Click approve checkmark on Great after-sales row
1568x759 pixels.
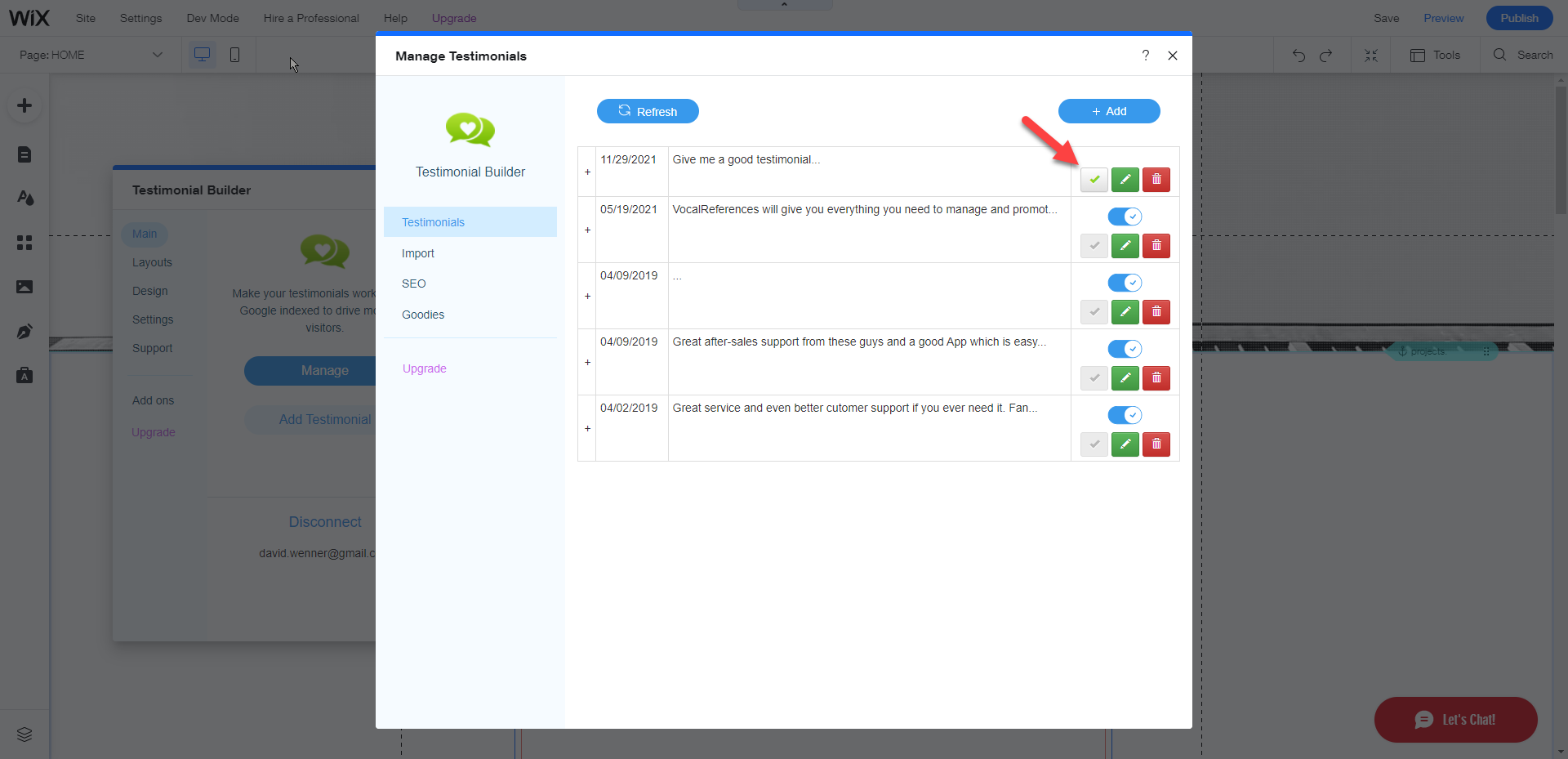click(1094, 378)
